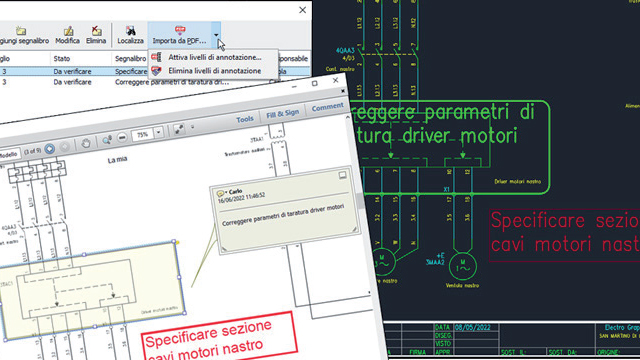Click the Modifica bookmark icon
This screenshot has height=360, width=640.
68,31
